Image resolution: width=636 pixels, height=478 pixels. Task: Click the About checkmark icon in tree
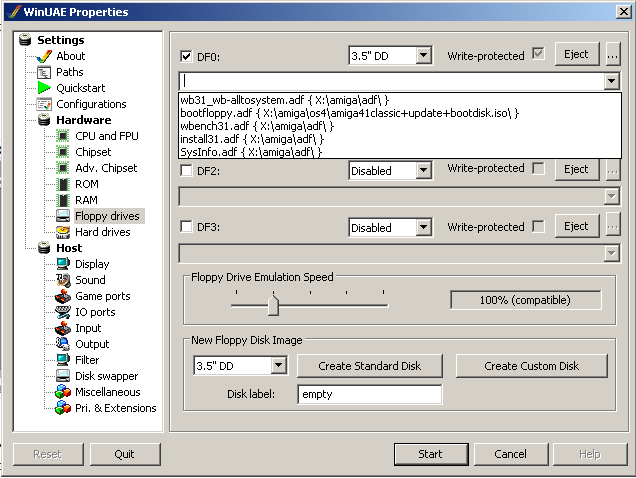[x=44, y=56]
